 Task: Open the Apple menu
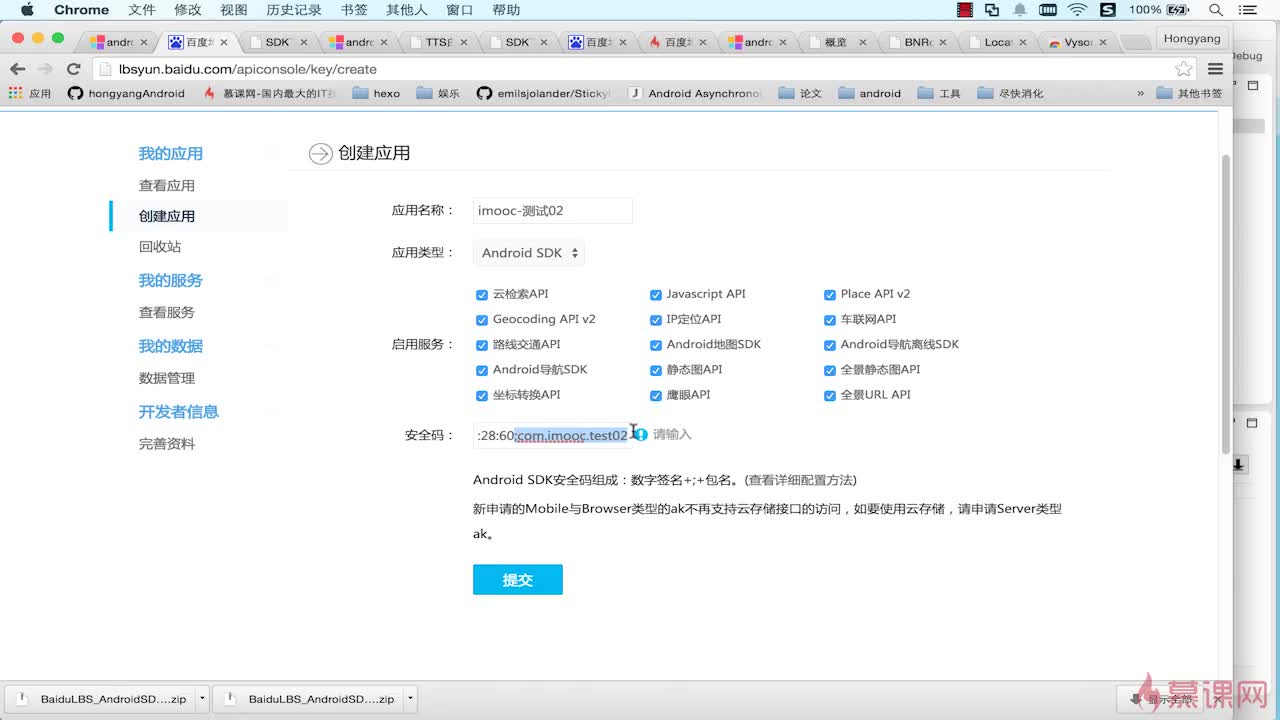click(27, 10)
